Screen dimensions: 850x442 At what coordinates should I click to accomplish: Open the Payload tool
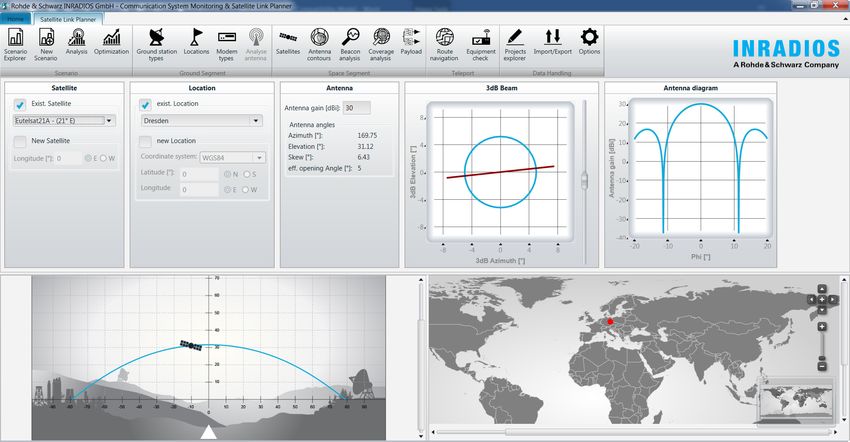(411, 42)
